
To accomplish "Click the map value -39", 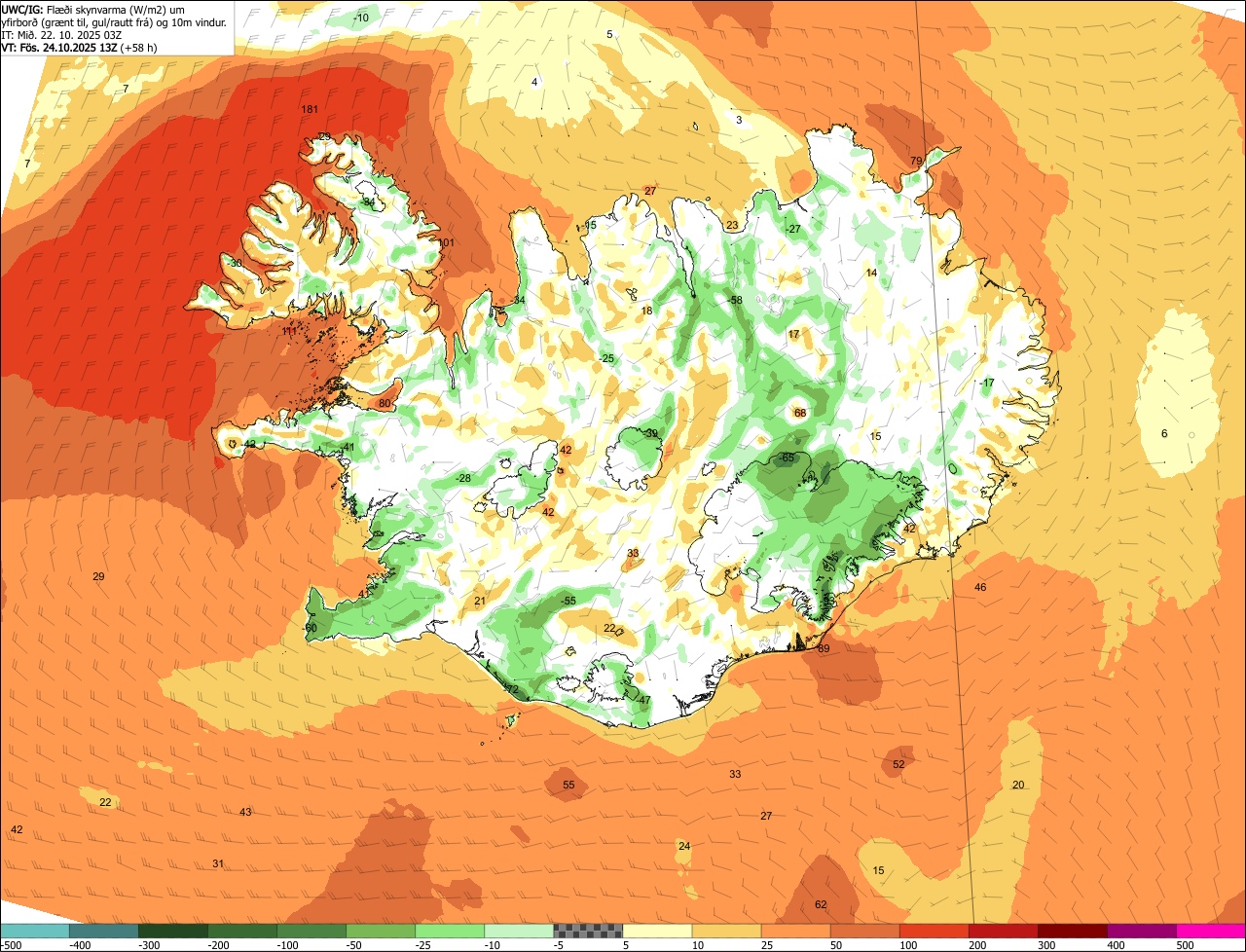I will (x=650, y=433).
